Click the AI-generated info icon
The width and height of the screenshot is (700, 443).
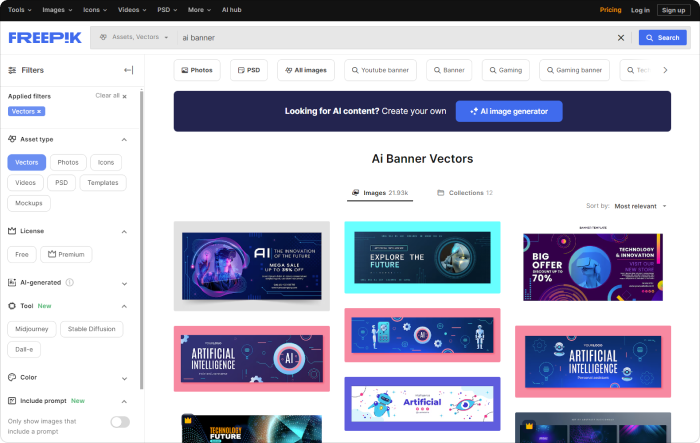tap(70, 282)
